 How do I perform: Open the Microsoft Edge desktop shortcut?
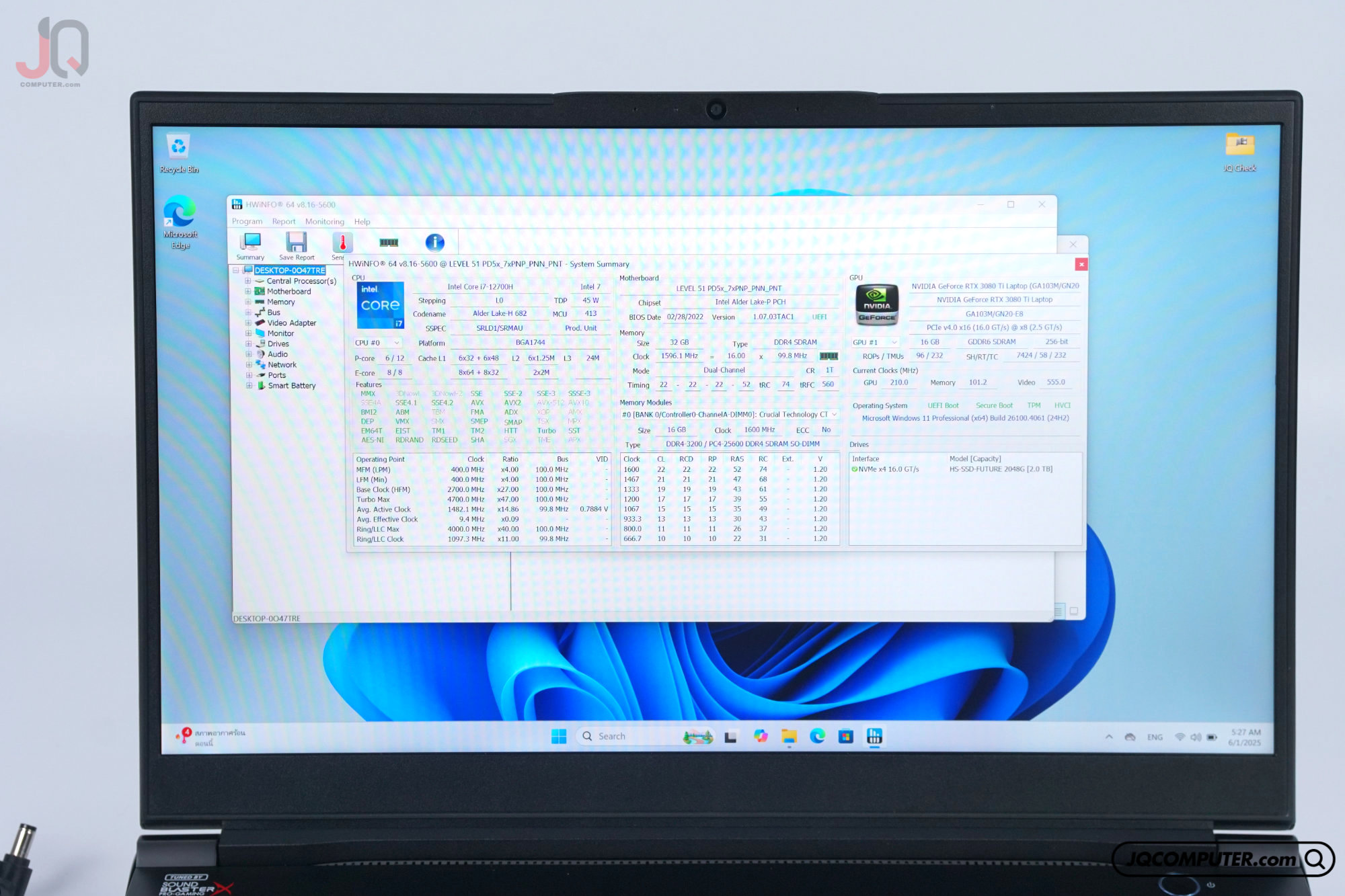(x=180, y=222)
